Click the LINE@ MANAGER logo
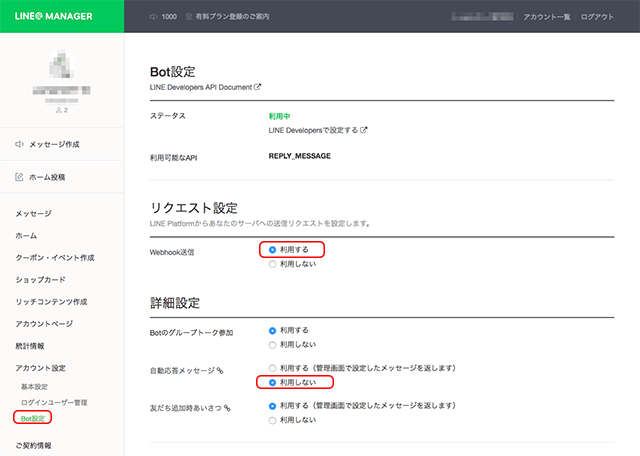 click(x=53, y=16)
